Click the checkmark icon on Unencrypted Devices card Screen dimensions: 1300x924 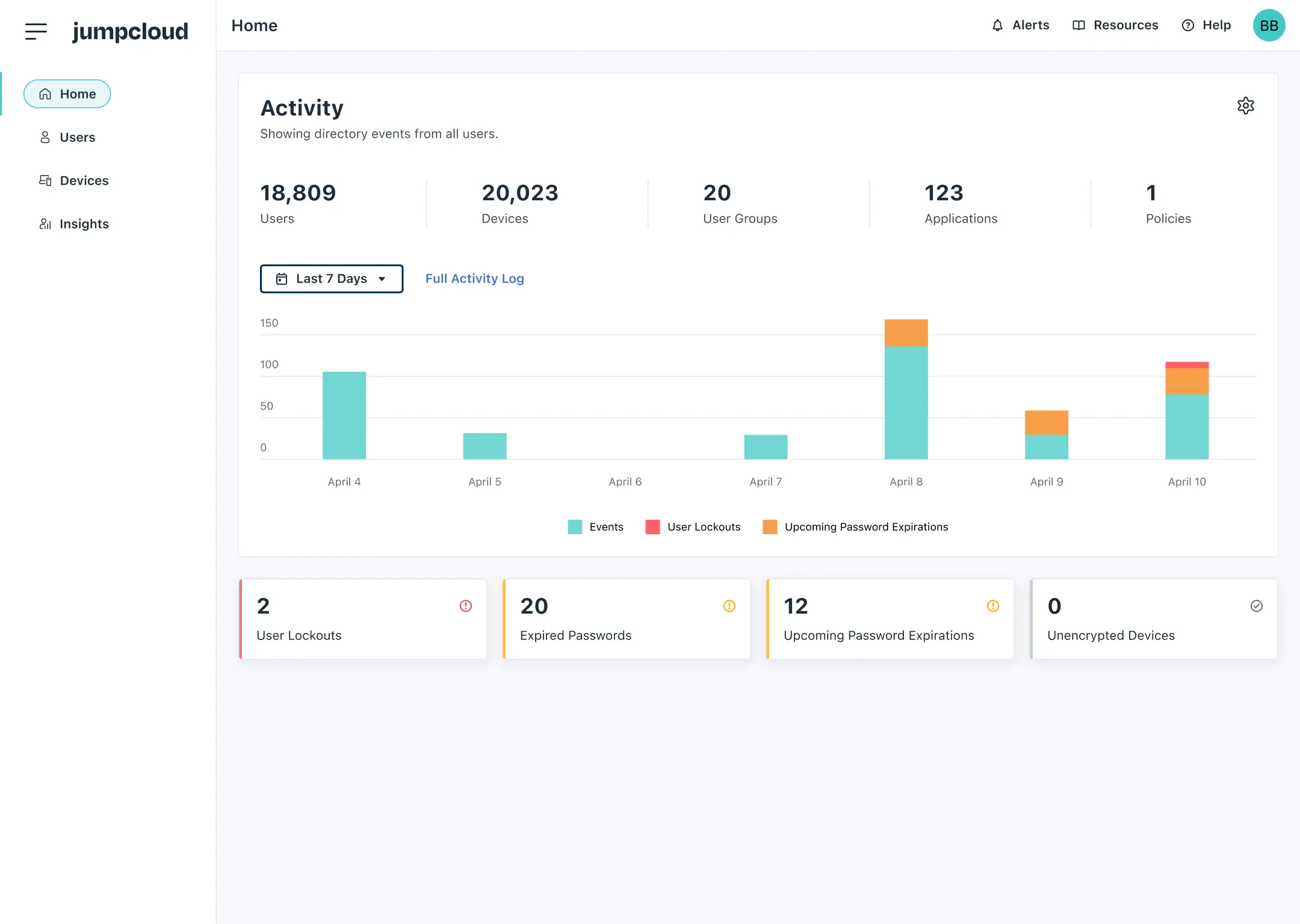click(x=1257, y=606)
